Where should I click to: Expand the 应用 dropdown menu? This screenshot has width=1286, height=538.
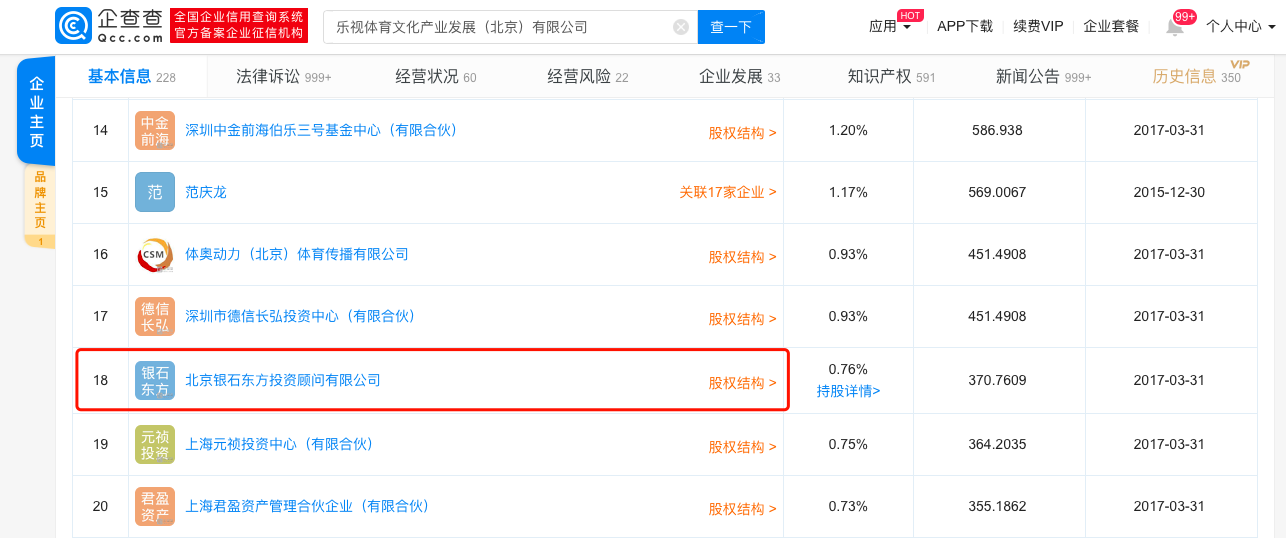[890, 26]
